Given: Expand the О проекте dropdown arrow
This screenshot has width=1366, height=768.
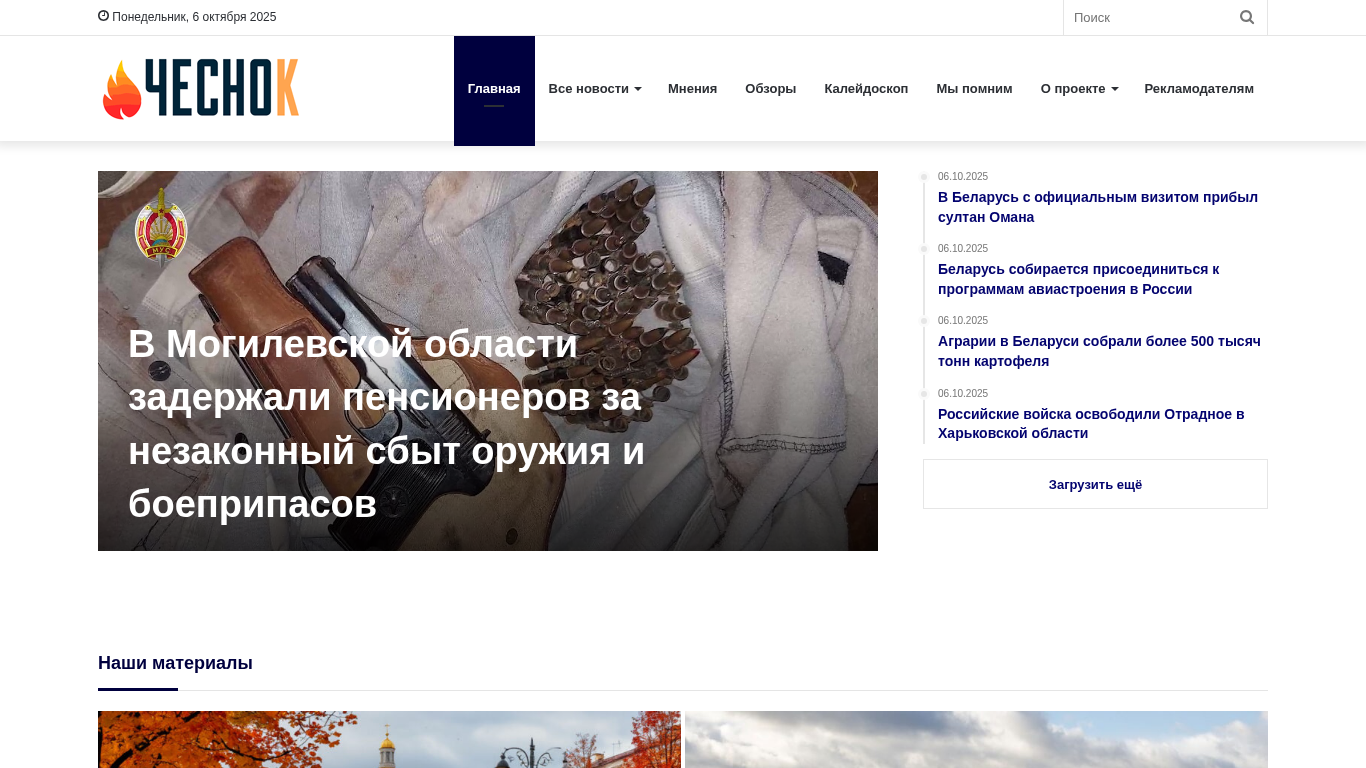Looking at the screenshot, I should tap(1115, 89).
